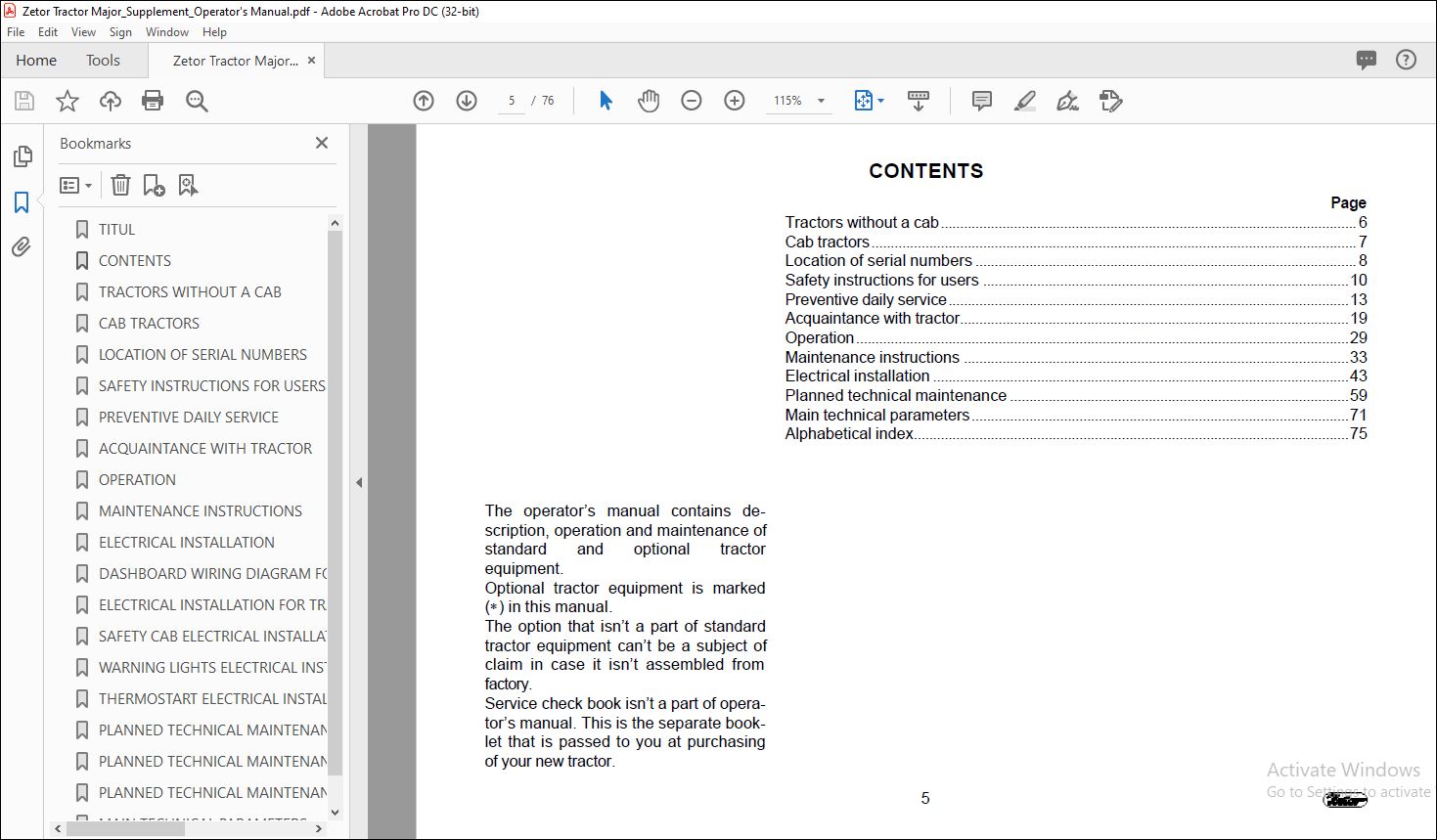This screenshot has width=1437, height=840.
Task: Open the chat notifications icon
Action: tap(1367, 61)
